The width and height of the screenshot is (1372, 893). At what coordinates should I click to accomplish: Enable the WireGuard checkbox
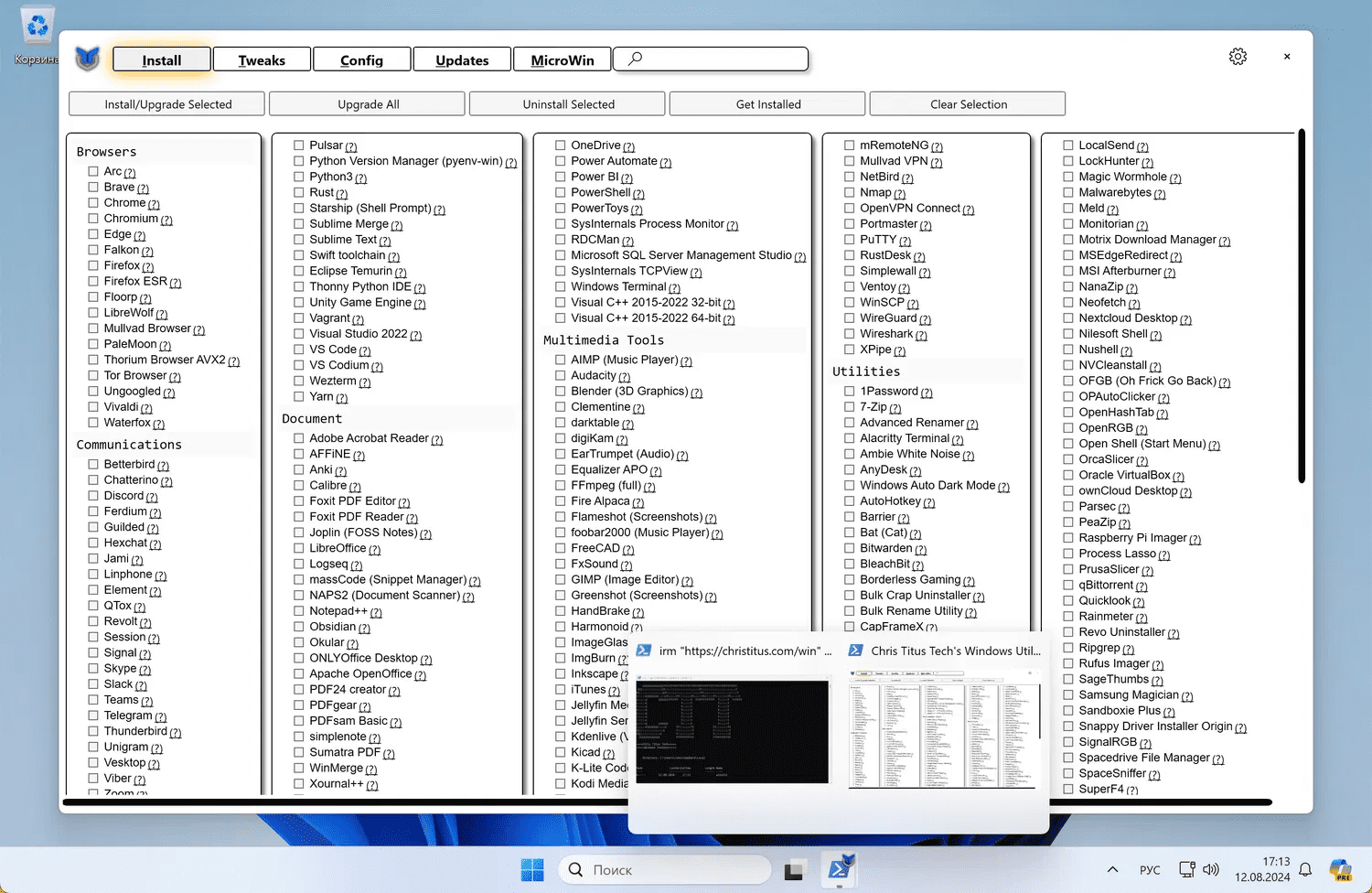pos(850,318)
